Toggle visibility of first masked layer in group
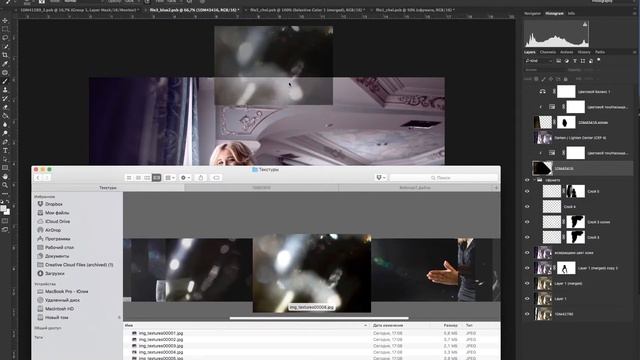Image resolution: width=640 pixels, height=360 pixels. 527,191
